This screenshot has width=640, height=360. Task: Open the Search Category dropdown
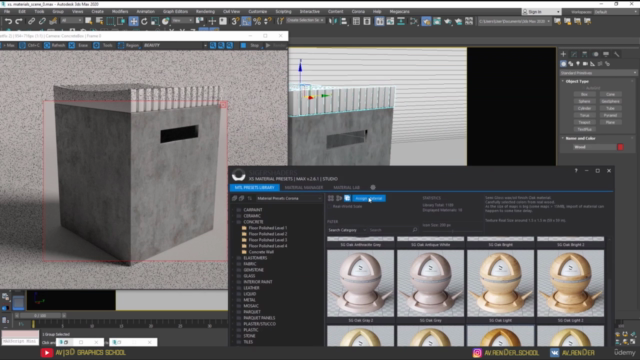pos(347,230)
